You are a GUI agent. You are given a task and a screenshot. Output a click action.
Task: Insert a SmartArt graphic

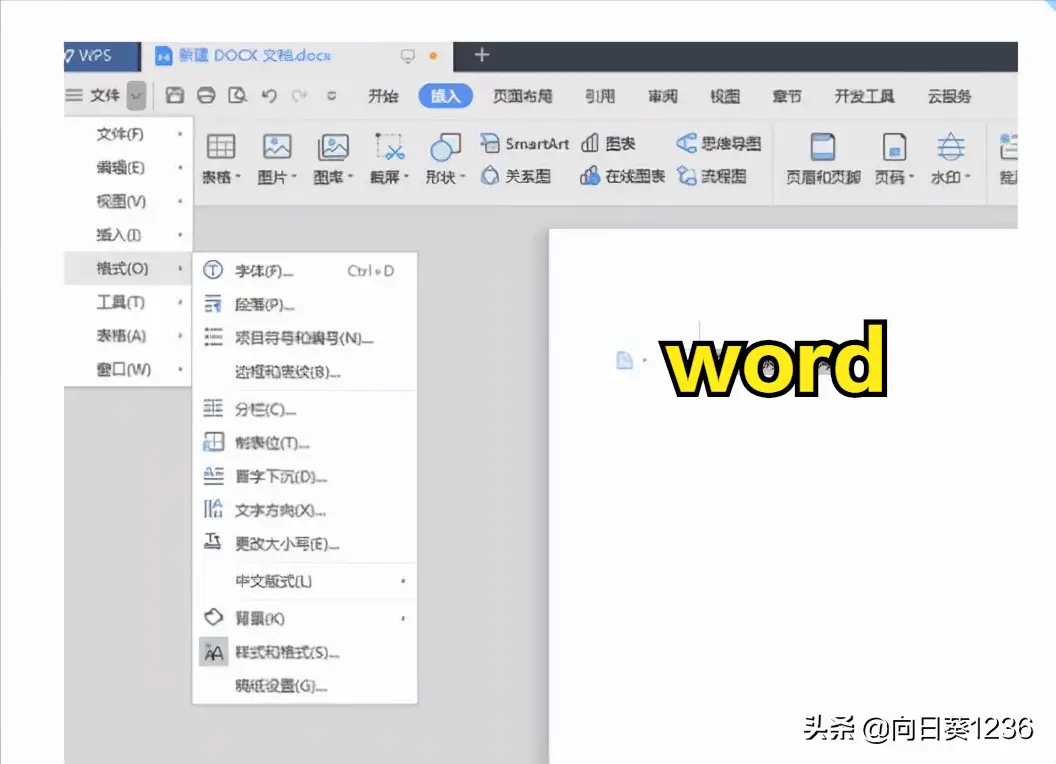[x=522, y=143]
